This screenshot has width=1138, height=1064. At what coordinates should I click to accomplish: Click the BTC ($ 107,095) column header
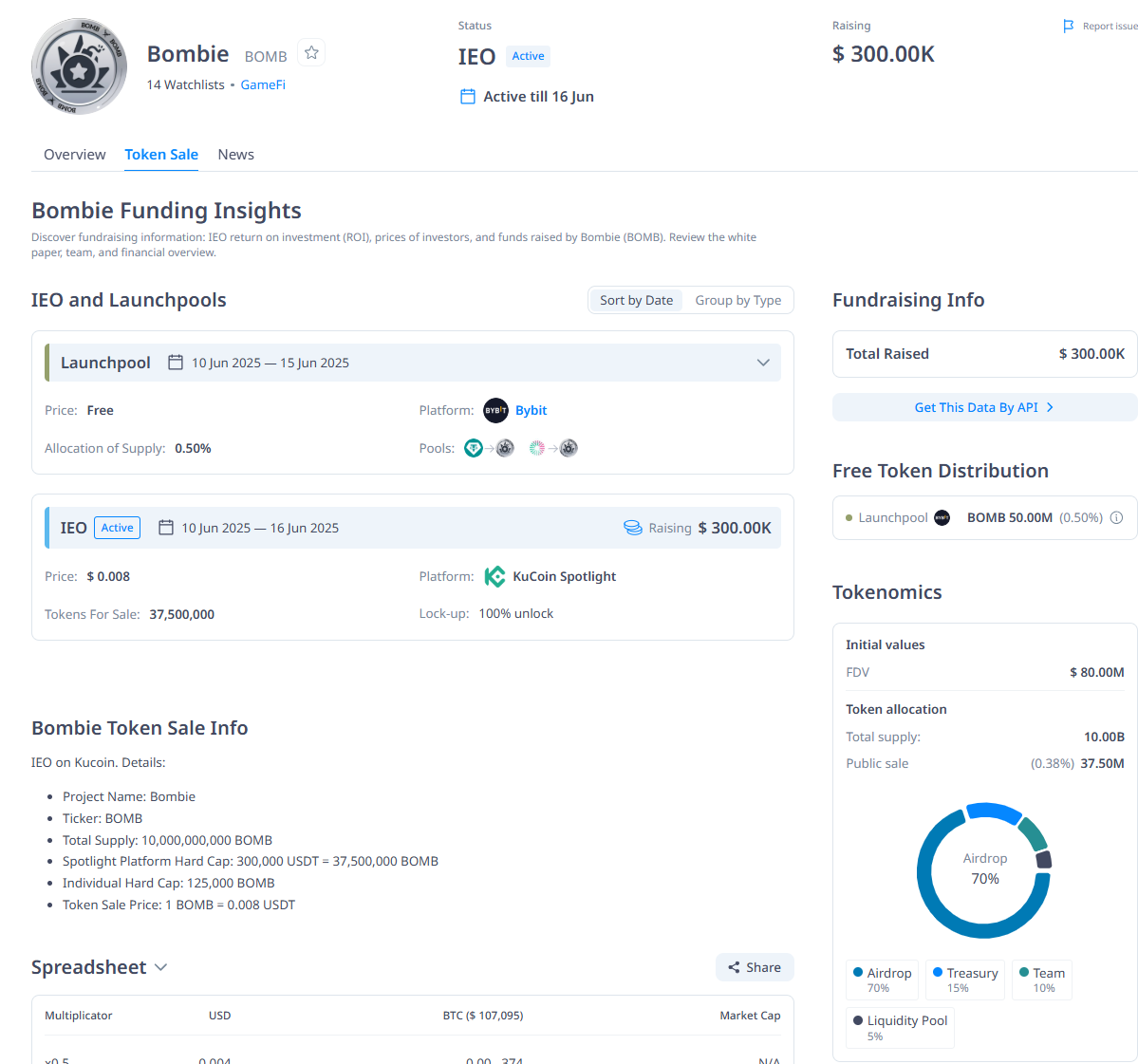coord(483,1016)
